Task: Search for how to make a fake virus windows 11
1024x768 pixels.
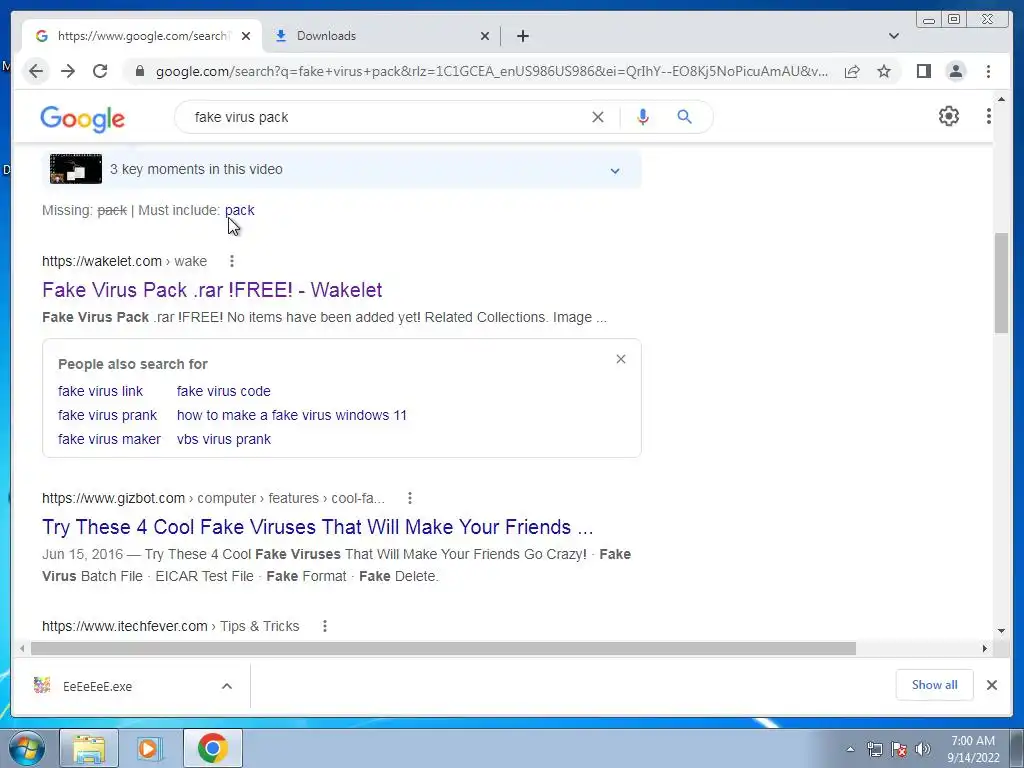Action: tap(292, 415)
